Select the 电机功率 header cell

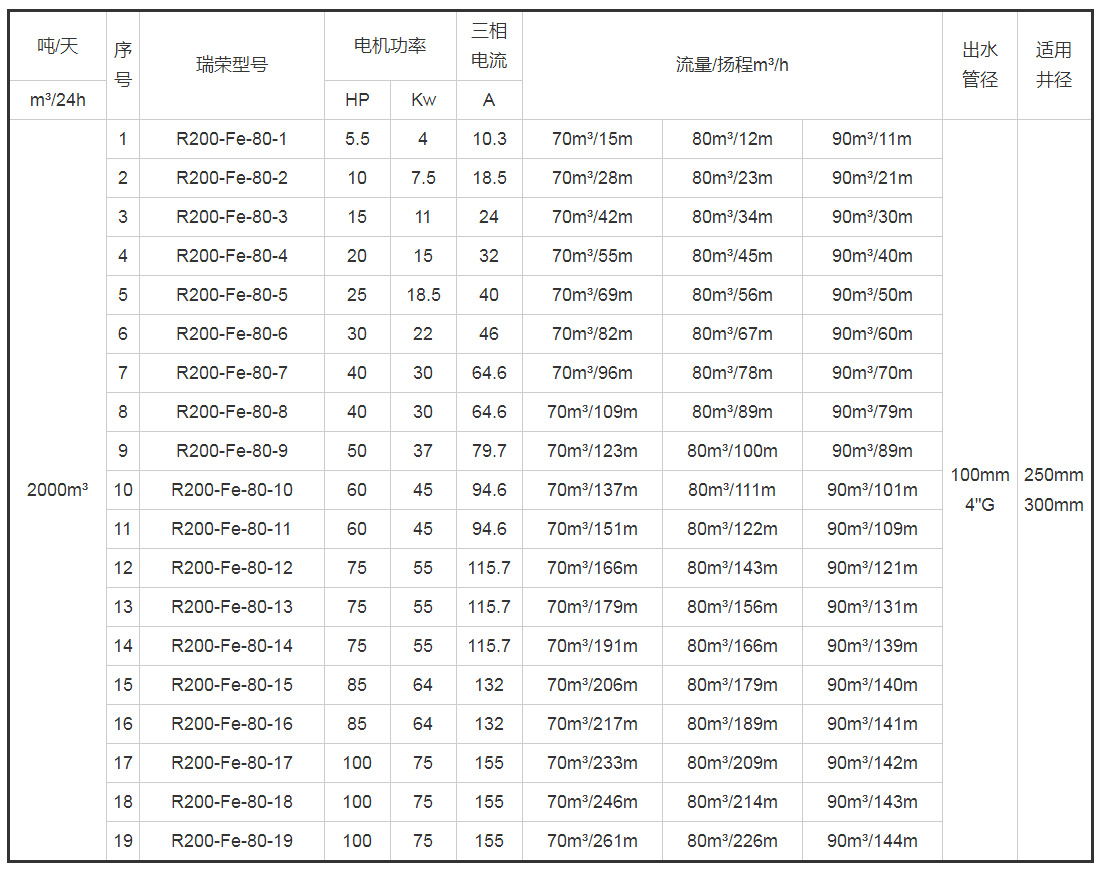390,46
